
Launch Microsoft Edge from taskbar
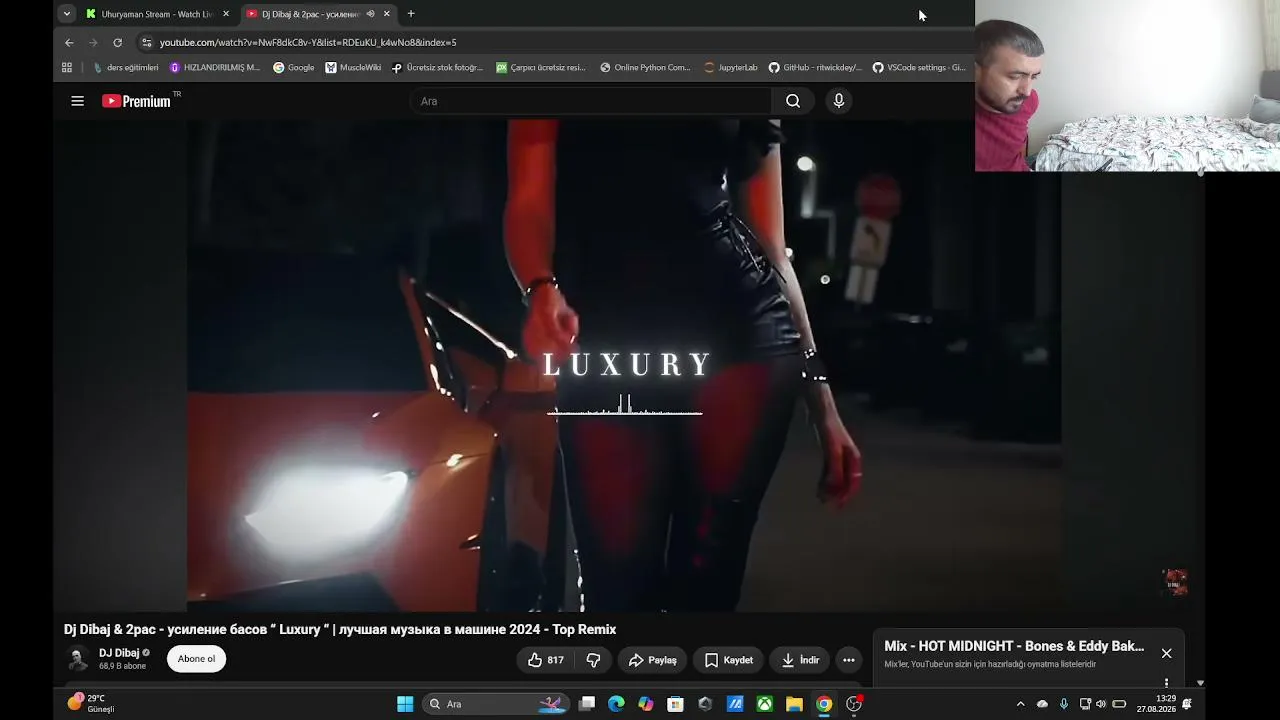click(x=616, y=704)
